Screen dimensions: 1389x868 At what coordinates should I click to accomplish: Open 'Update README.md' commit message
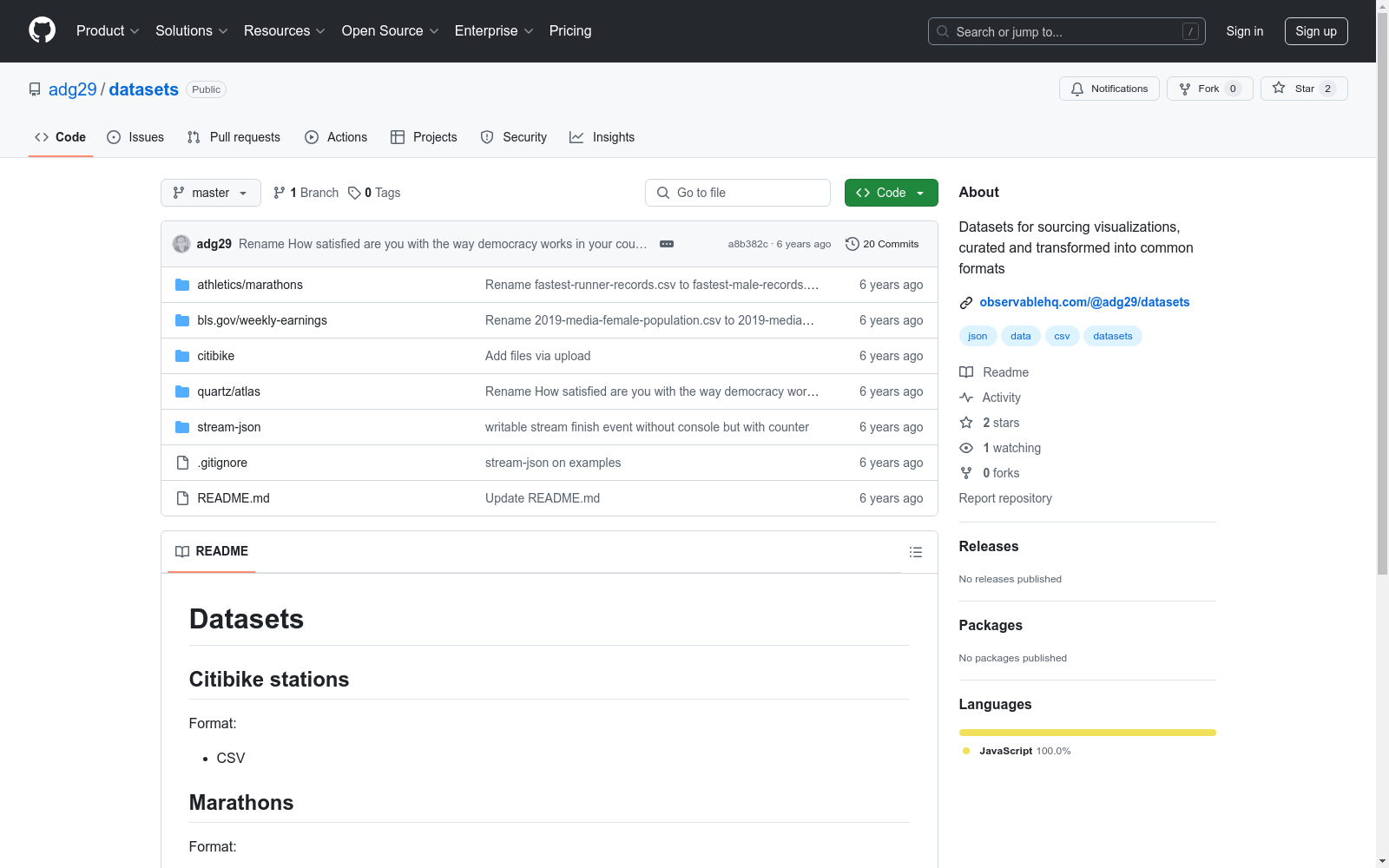coord(543,498)
